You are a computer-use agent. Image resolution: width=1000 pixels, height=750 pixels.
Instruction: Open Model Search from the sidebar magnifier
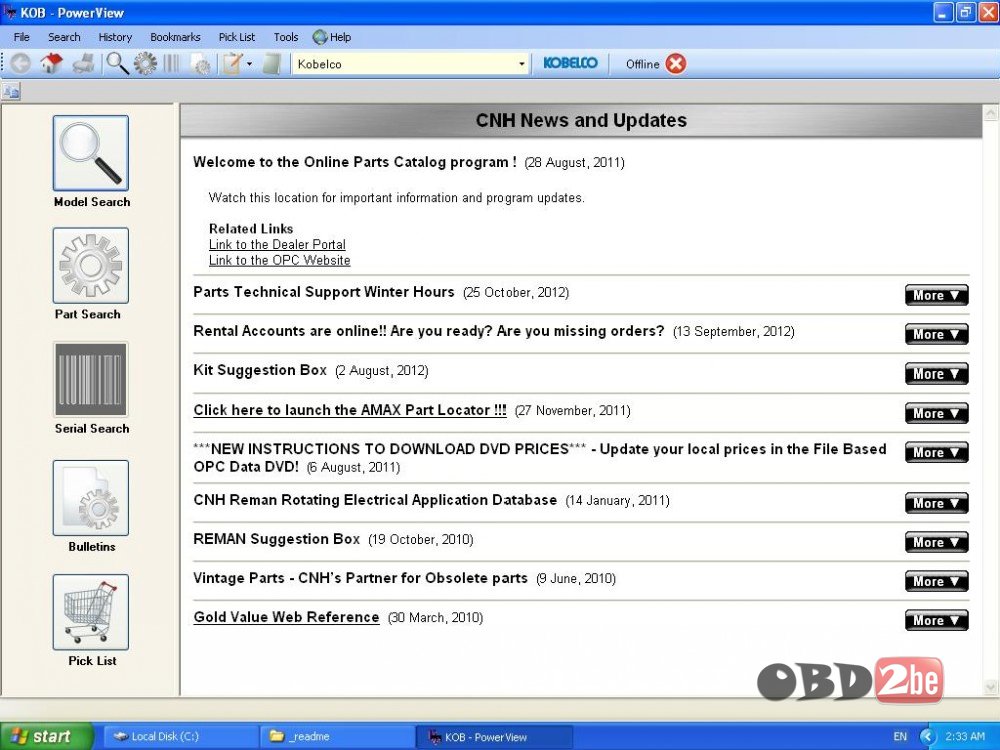(91, 153)
